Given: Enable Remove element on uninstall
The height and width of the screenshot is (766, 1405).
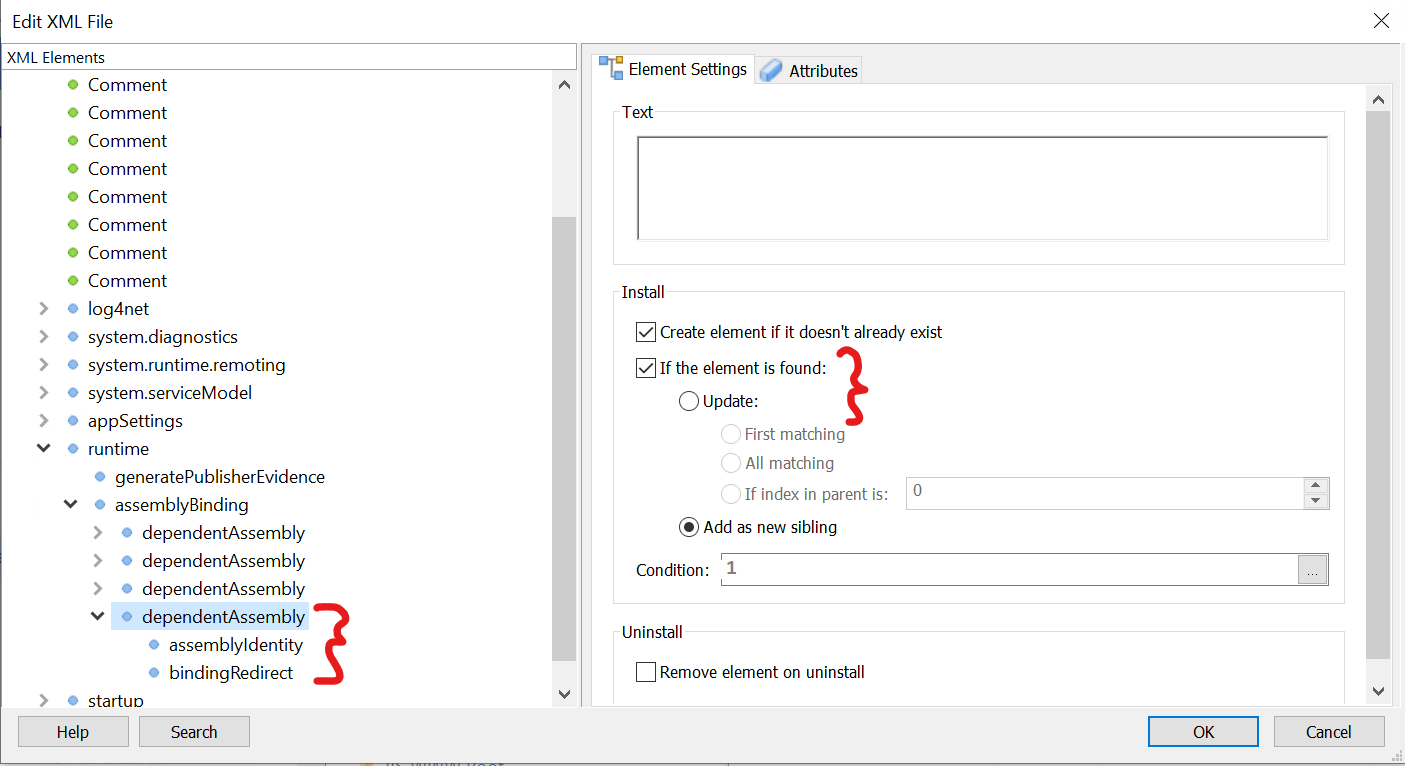Looking at the screenshot, I should [x=646, y=672].
